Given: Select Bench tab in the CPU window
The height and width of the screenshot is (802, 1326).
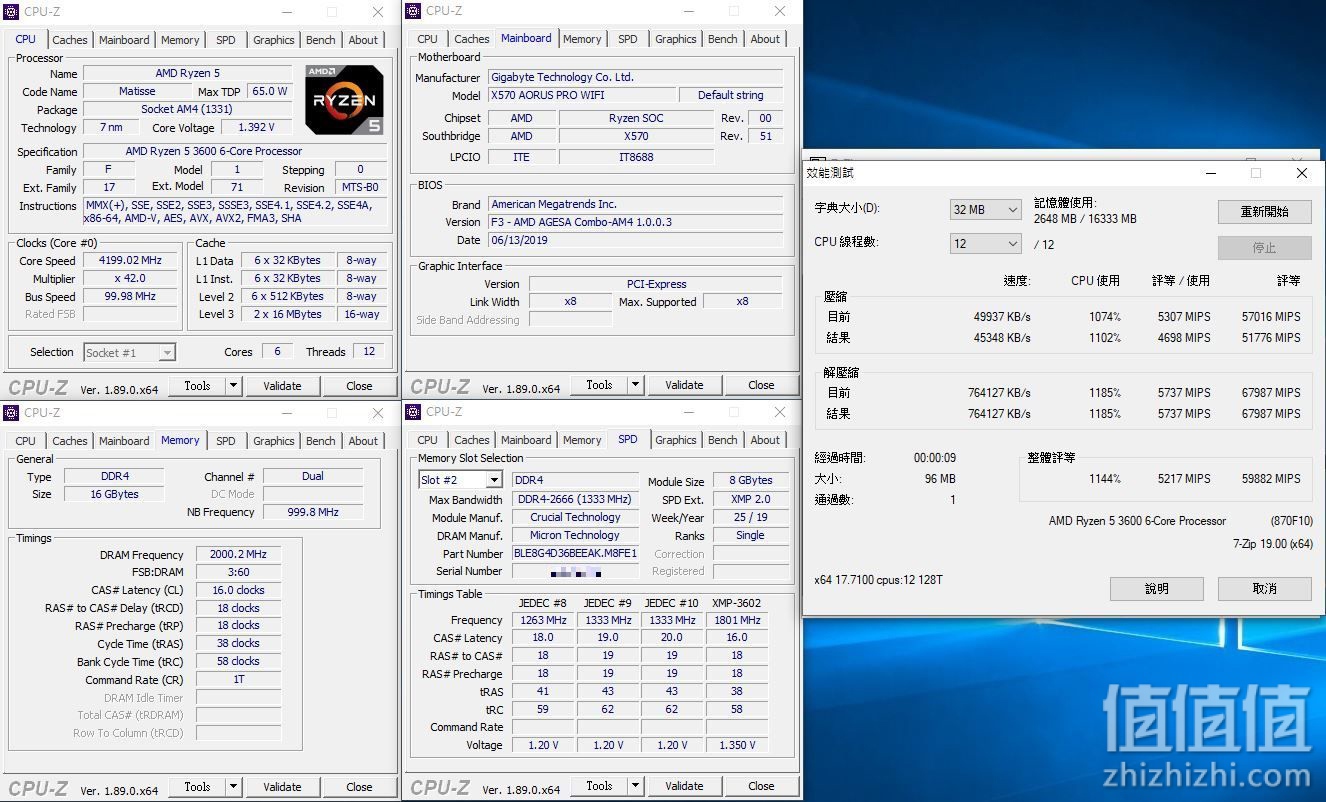Looking at the screenshot, I should (x=321, y=40).
